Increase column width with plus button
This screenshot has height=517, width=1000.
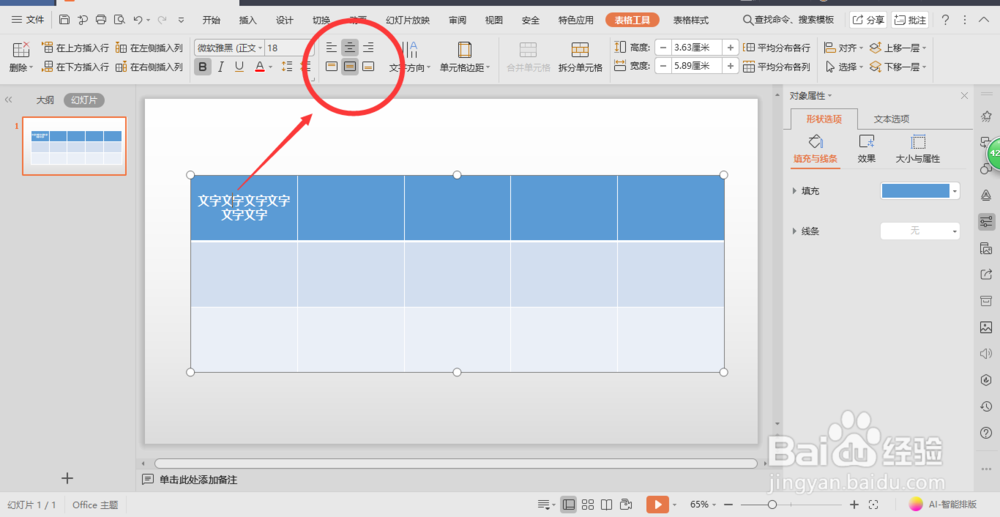pyautogui.click(x=730, y=66)
